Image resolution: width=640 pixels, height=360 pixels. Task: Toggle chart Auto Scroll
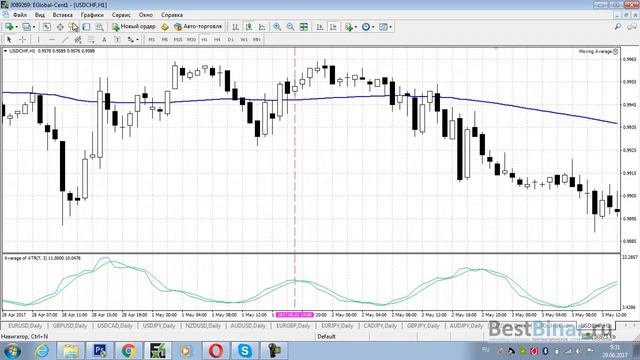pyautogui.click(x=320, y=27)
